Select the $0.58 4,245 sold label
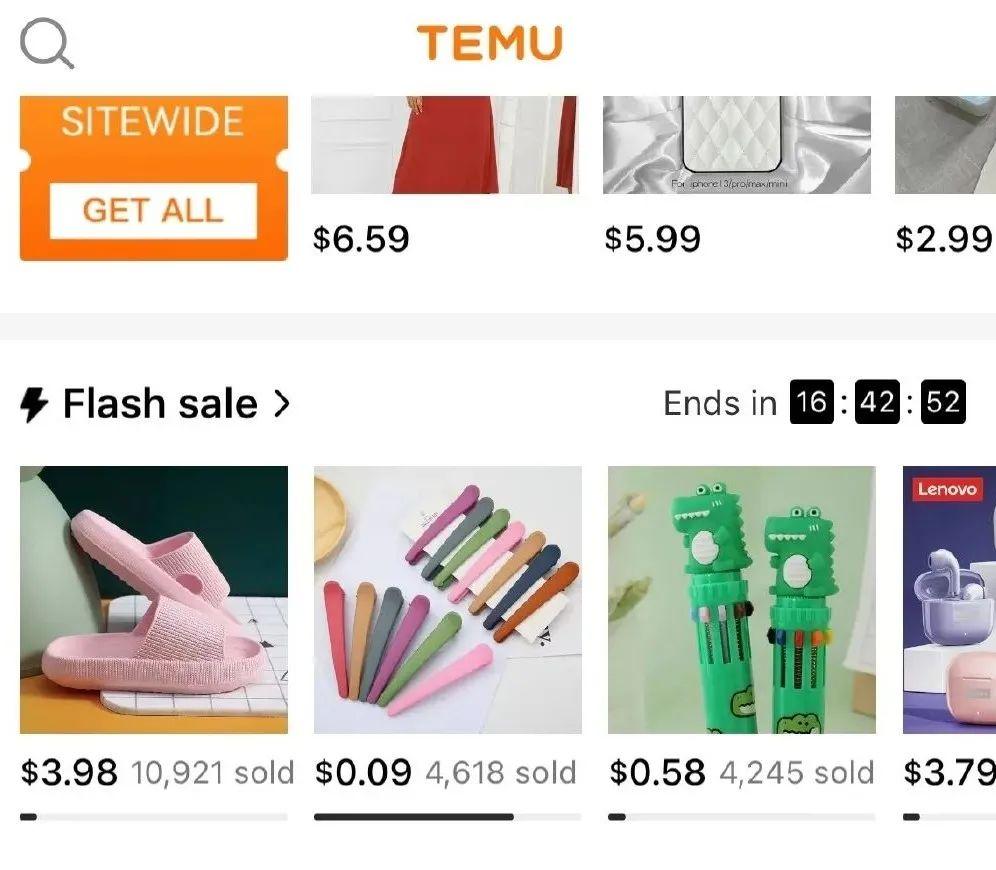Screen dimensions: 996x870 click(742, 773)
